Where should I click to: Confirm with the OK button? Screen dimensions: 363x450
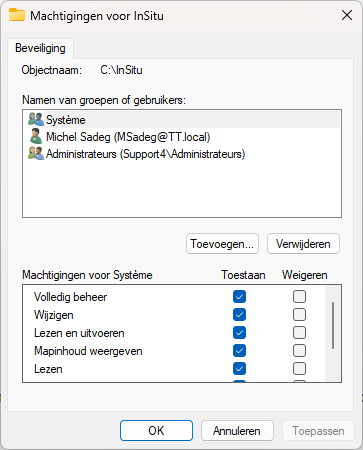tap(156, 431)
